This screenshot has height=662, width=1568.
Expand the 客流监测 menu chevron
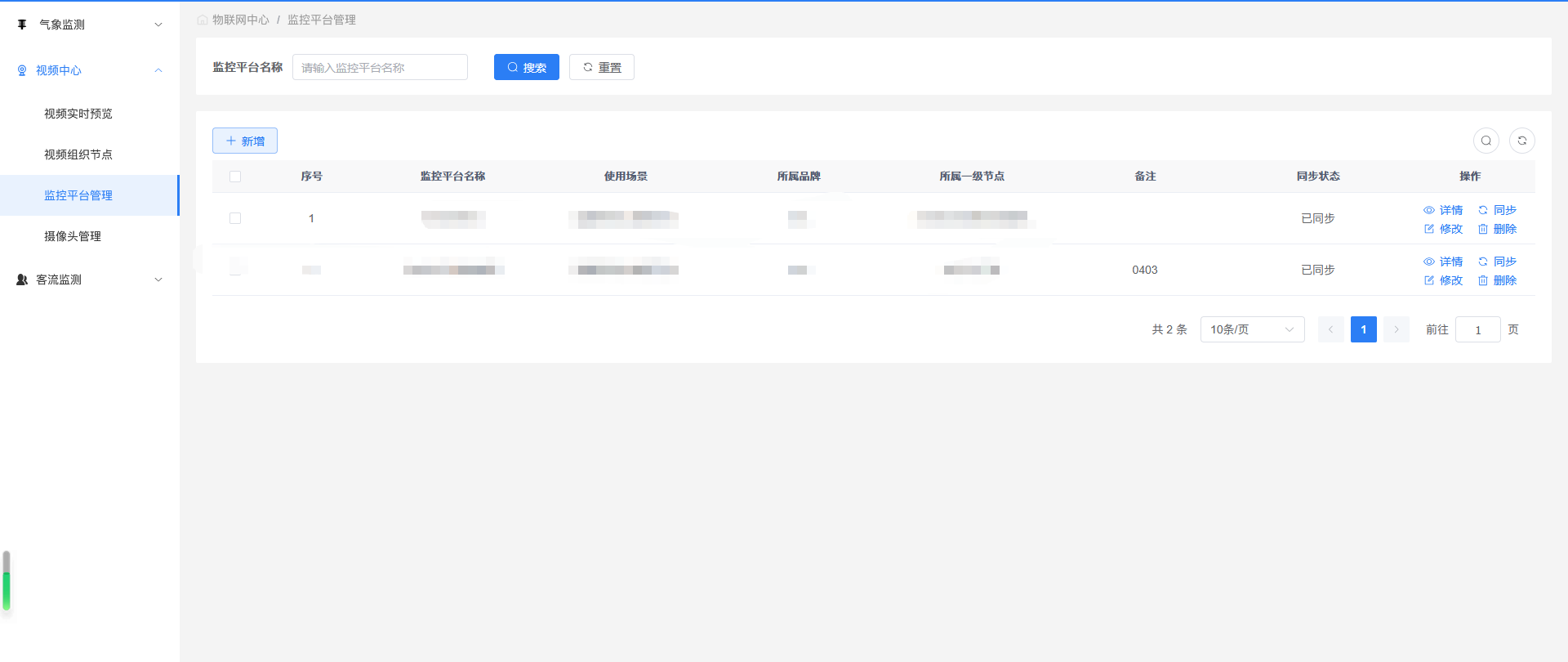coord(158,280)
